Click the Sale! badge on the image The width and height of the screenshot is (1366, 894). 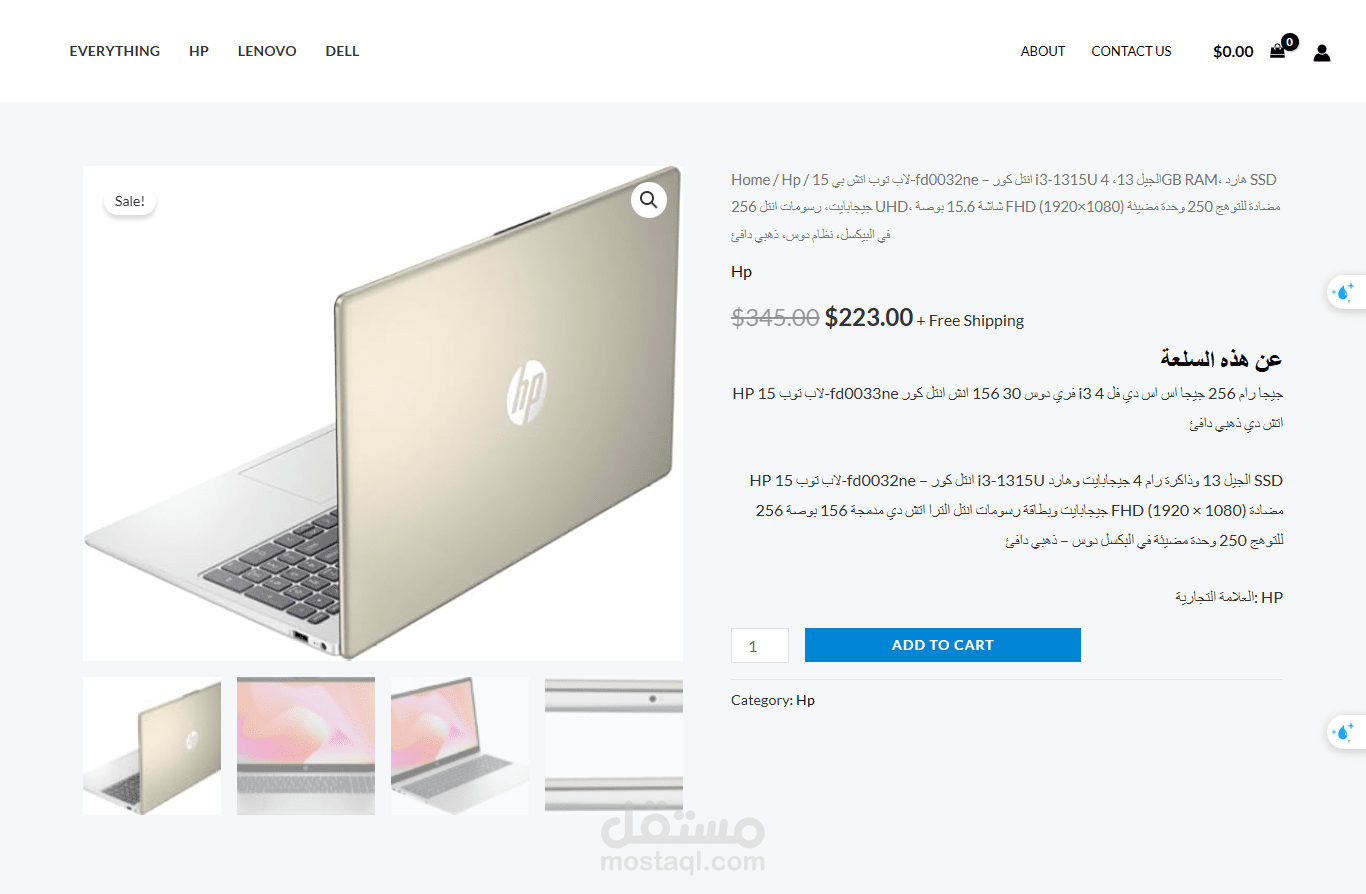click(x=130, y=201)
